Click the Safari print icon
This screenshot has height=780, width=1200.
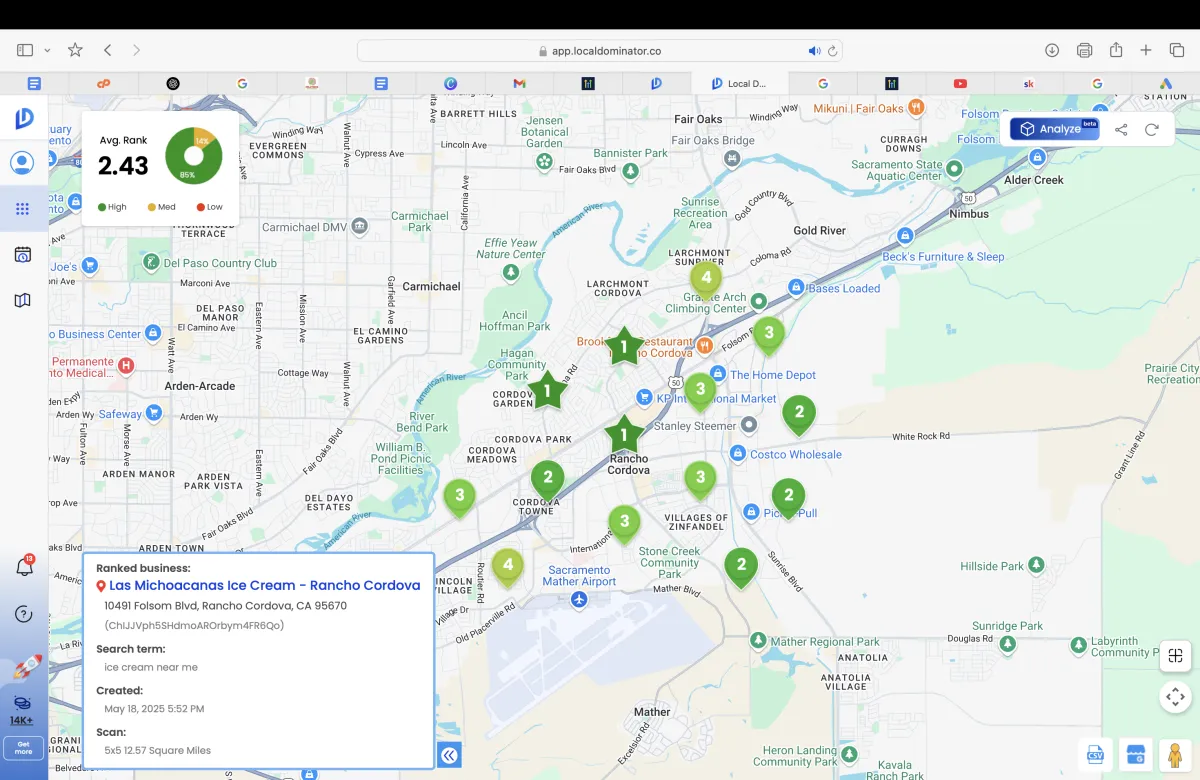click(1084, 50)
